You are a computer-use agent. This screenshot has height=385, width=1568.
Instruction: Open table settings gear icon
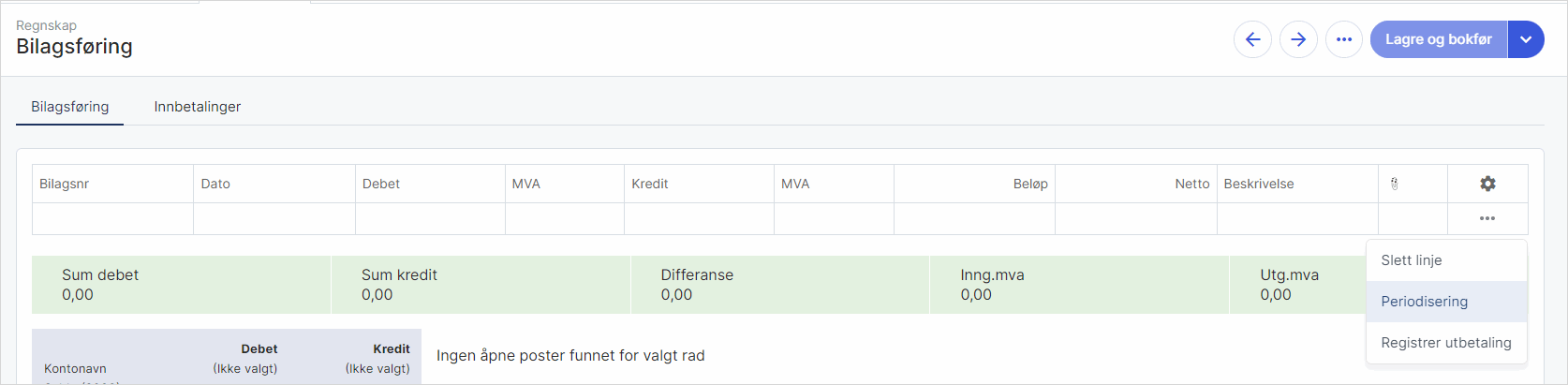pos(1487,184)
